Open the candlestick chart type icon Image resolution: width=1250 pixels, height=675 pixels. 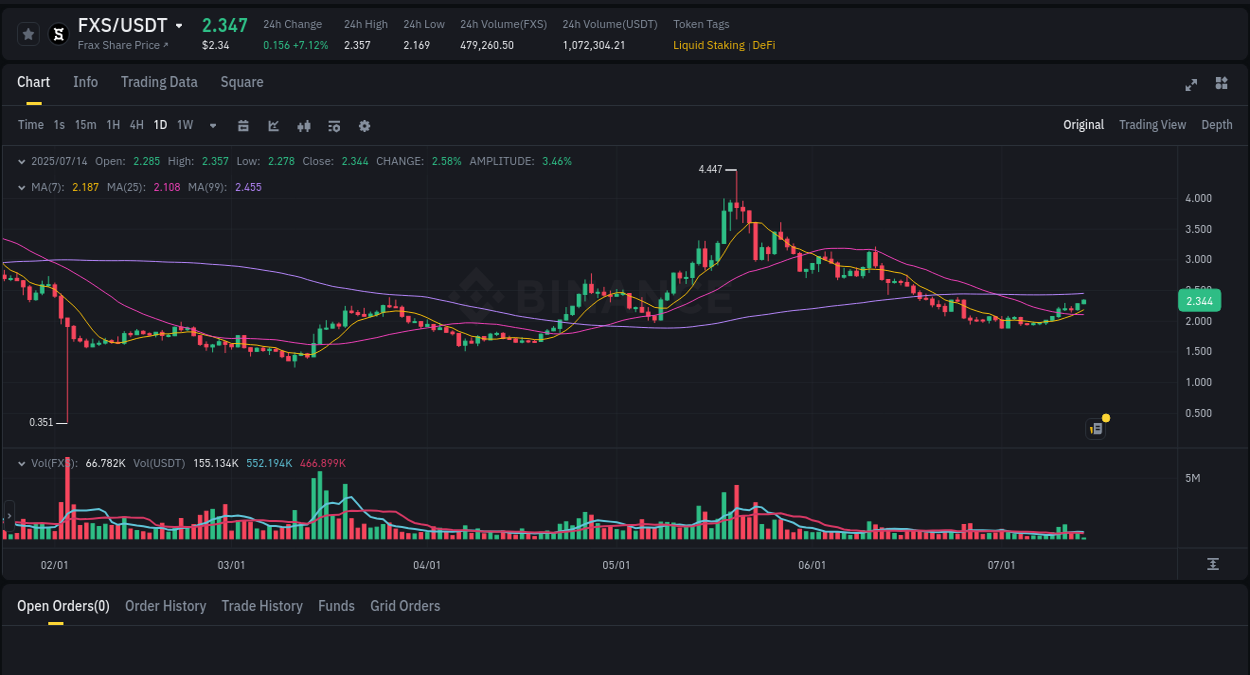click(x=303, y=125)
